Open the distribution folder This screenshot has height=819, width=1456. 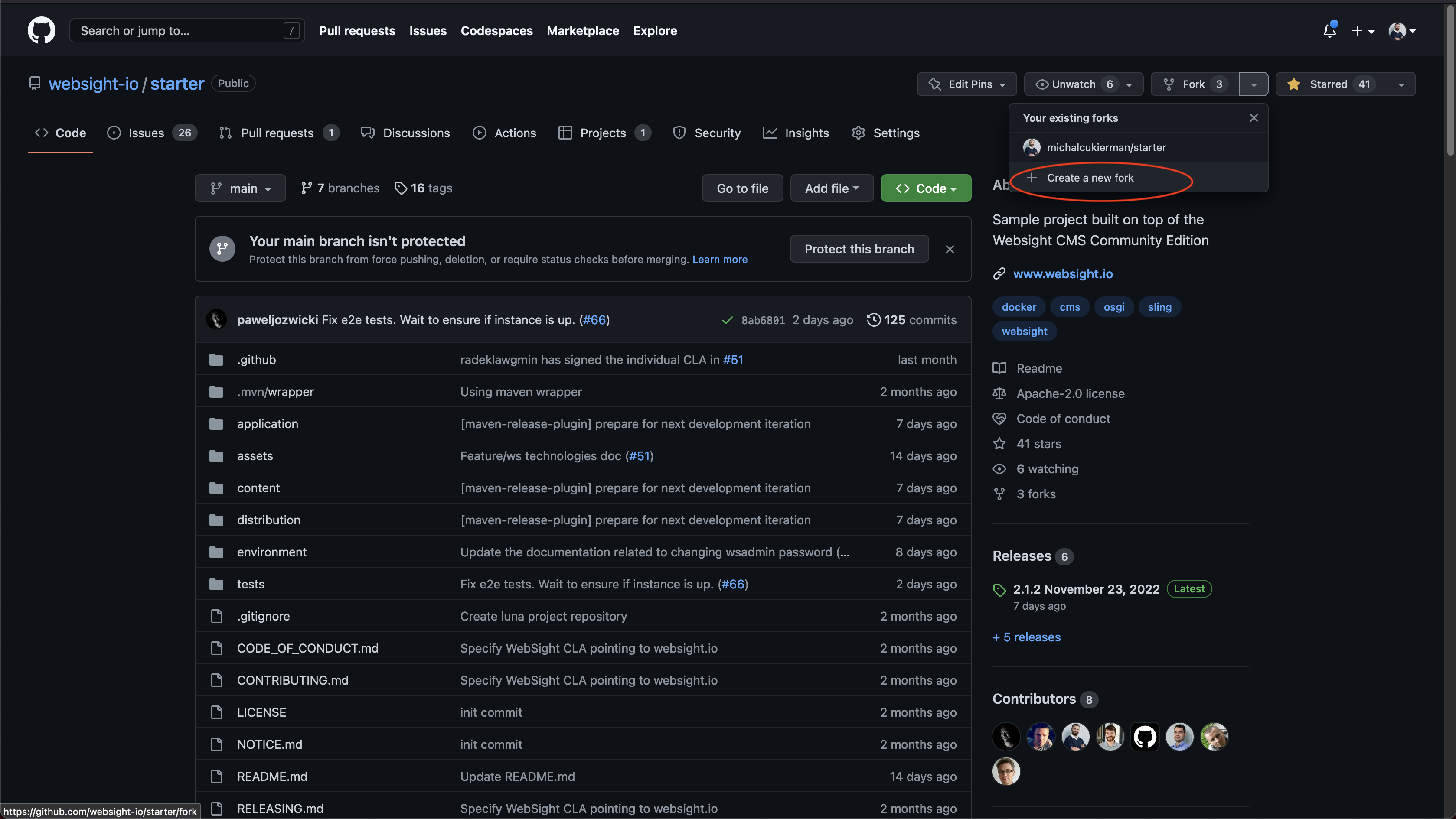click(x=268, y=520)
